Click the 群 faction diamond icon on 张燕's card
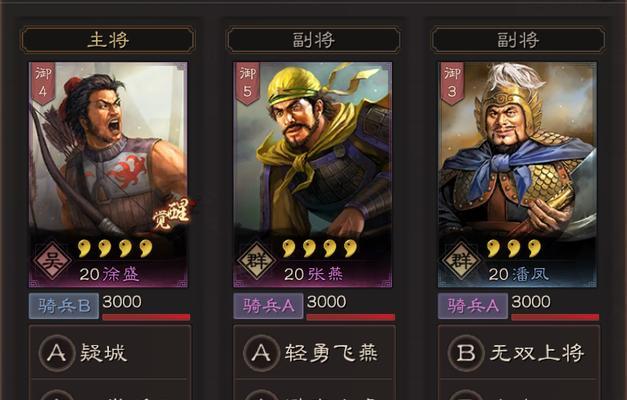Screen dimensions: 627x400 point(257,260)
